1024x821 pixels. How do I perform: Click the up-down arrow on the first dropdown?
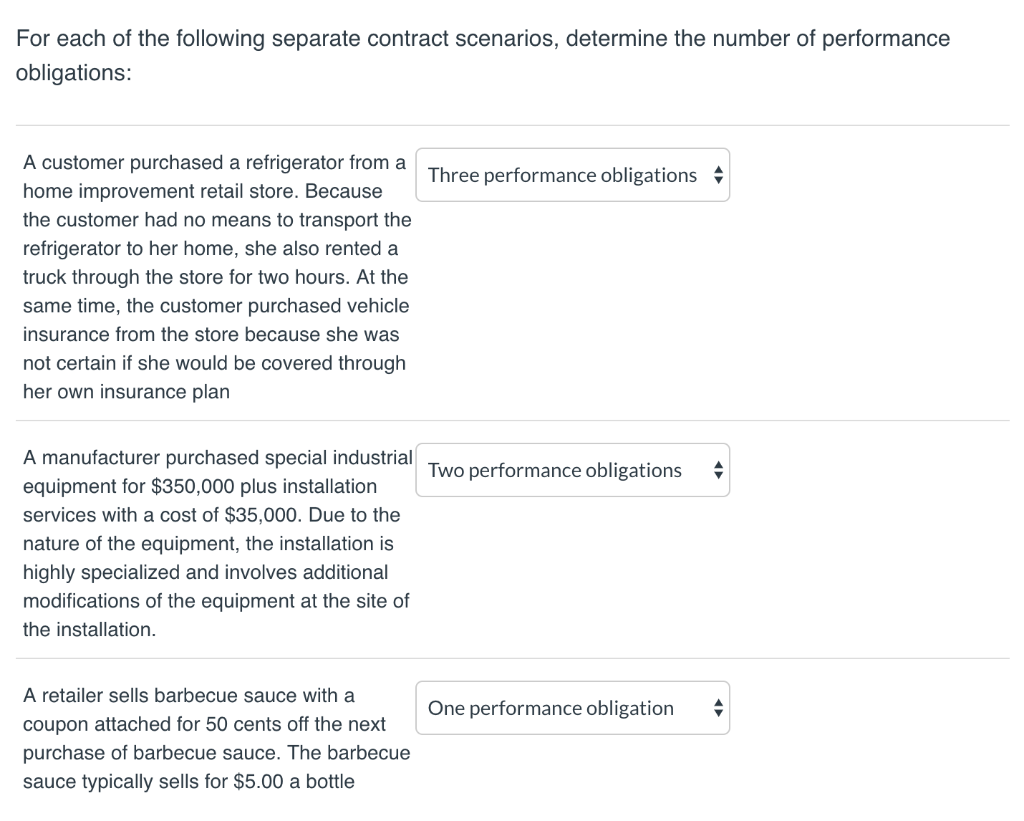tap(718, 175)
